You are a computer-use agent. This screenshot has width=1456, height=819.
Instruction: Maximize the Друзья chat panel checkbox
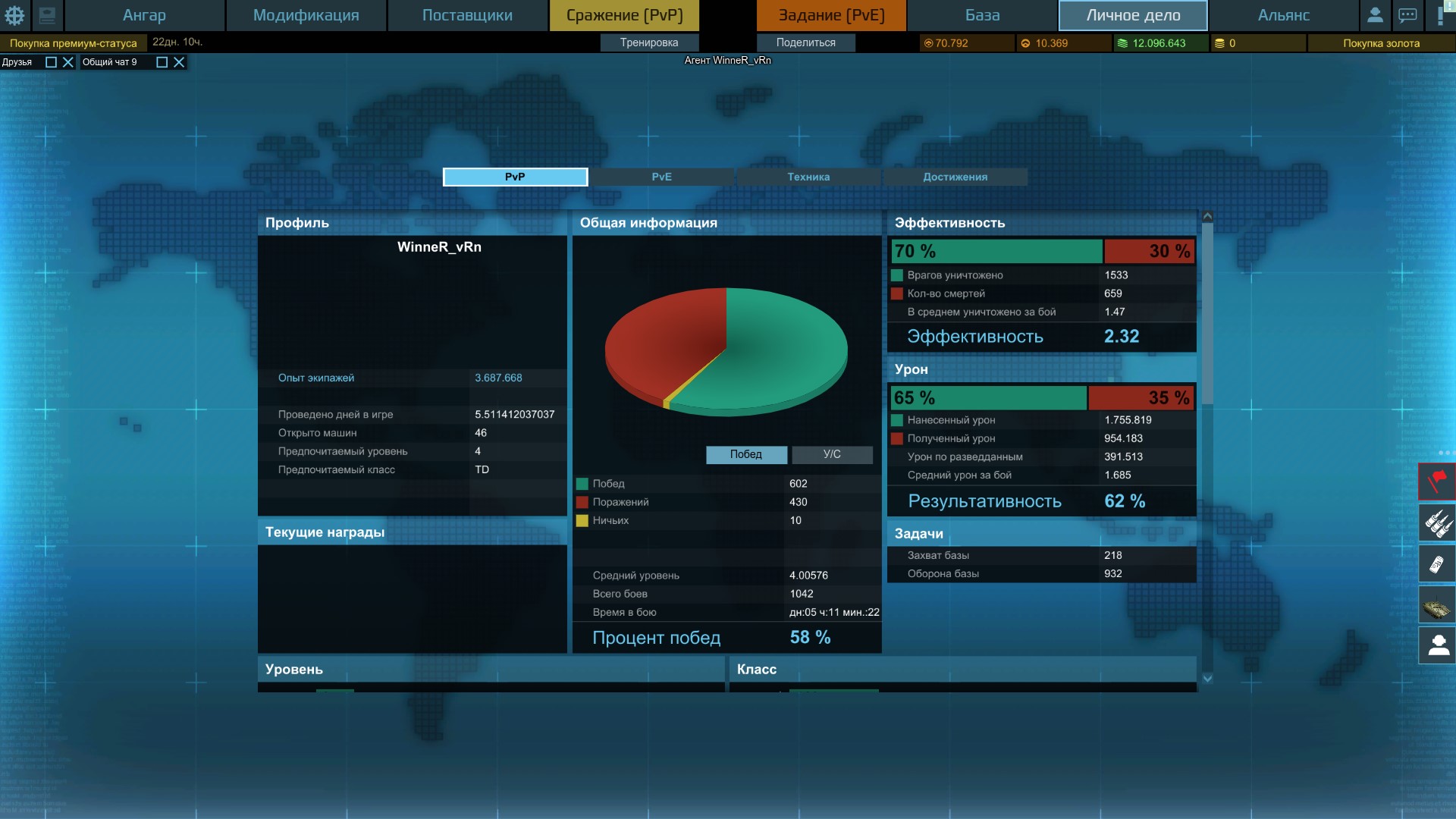click(51, 62)
